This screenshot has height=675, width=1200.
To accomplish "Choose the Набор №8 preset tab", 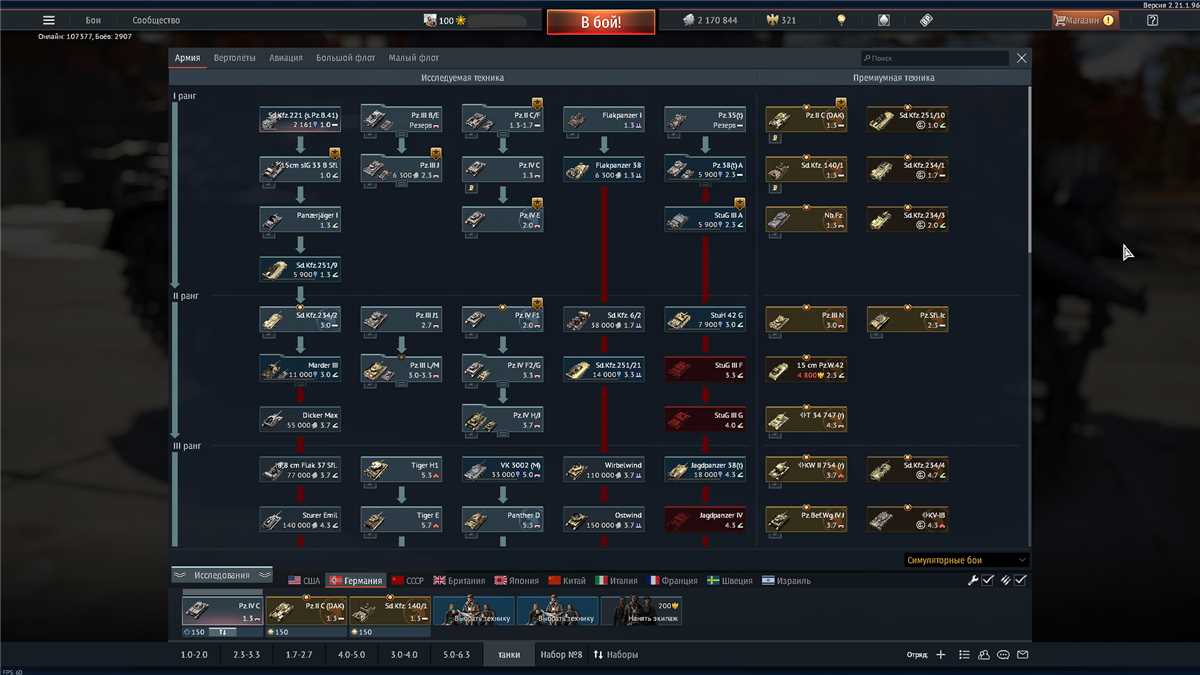I will tap(561, 655).
